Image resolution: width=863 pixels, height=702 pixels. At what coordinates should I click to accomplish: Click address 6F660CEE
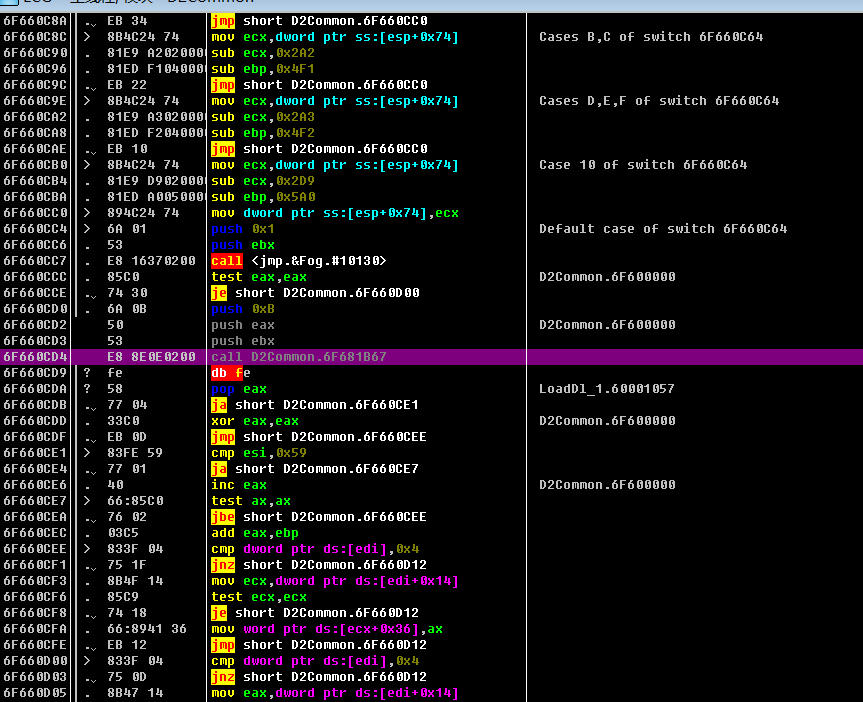(35, 548)
